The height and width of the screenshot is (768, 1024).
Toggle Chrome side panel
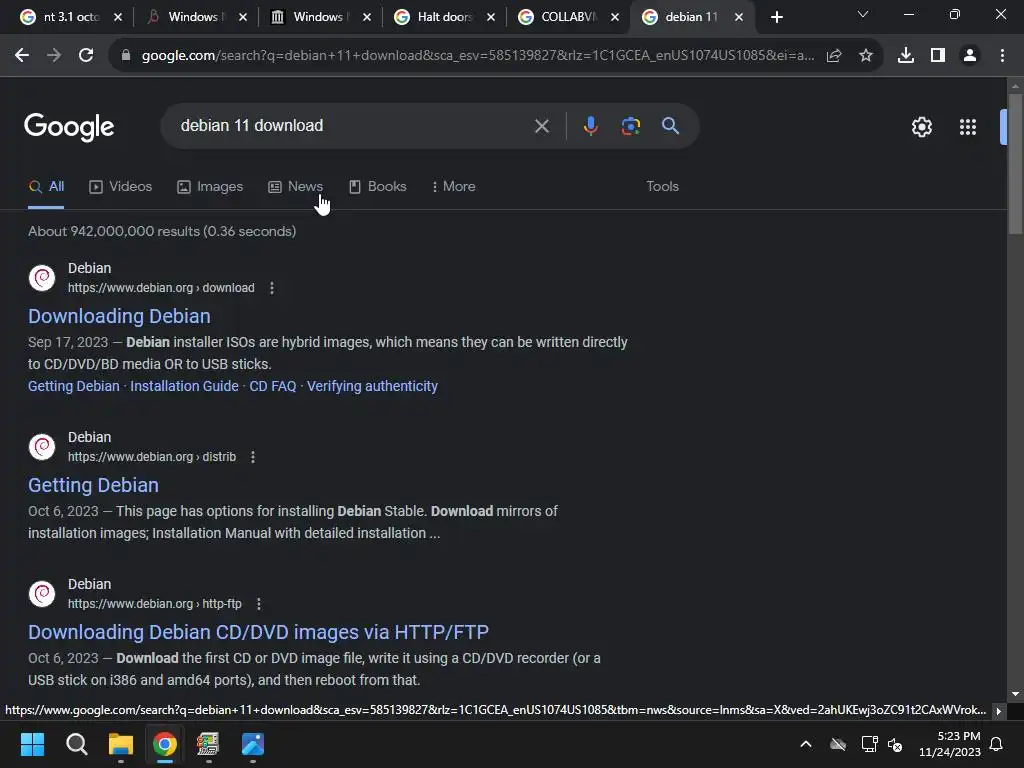click(x=938, y=56)
